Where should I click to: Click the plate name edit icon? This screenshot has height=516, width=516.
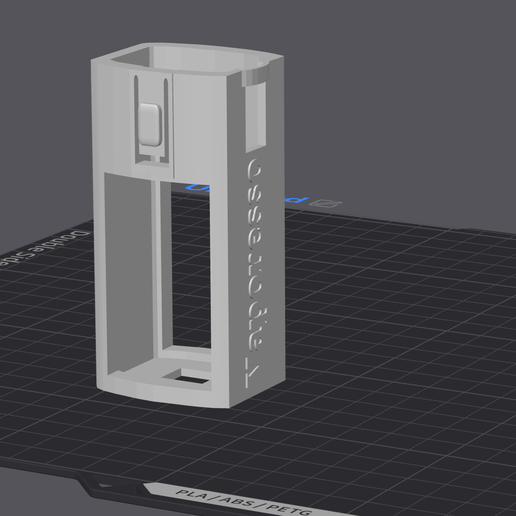point(325,203)
